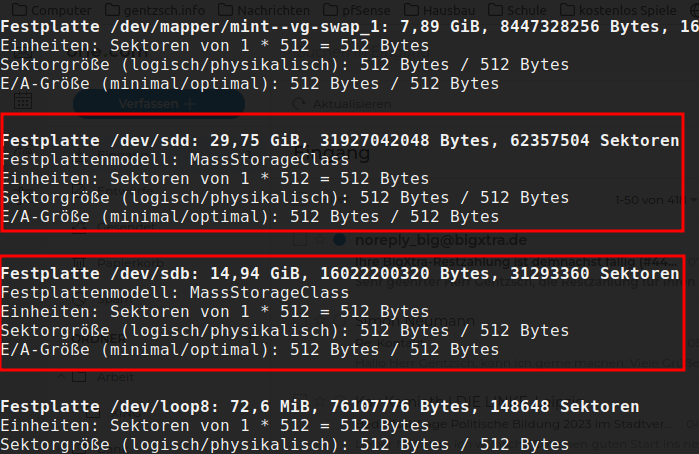Viewport: 699px width, 454px height.
Task: Click Festplattenmodell line under /dev/sdd
Action: coord(176,160)
